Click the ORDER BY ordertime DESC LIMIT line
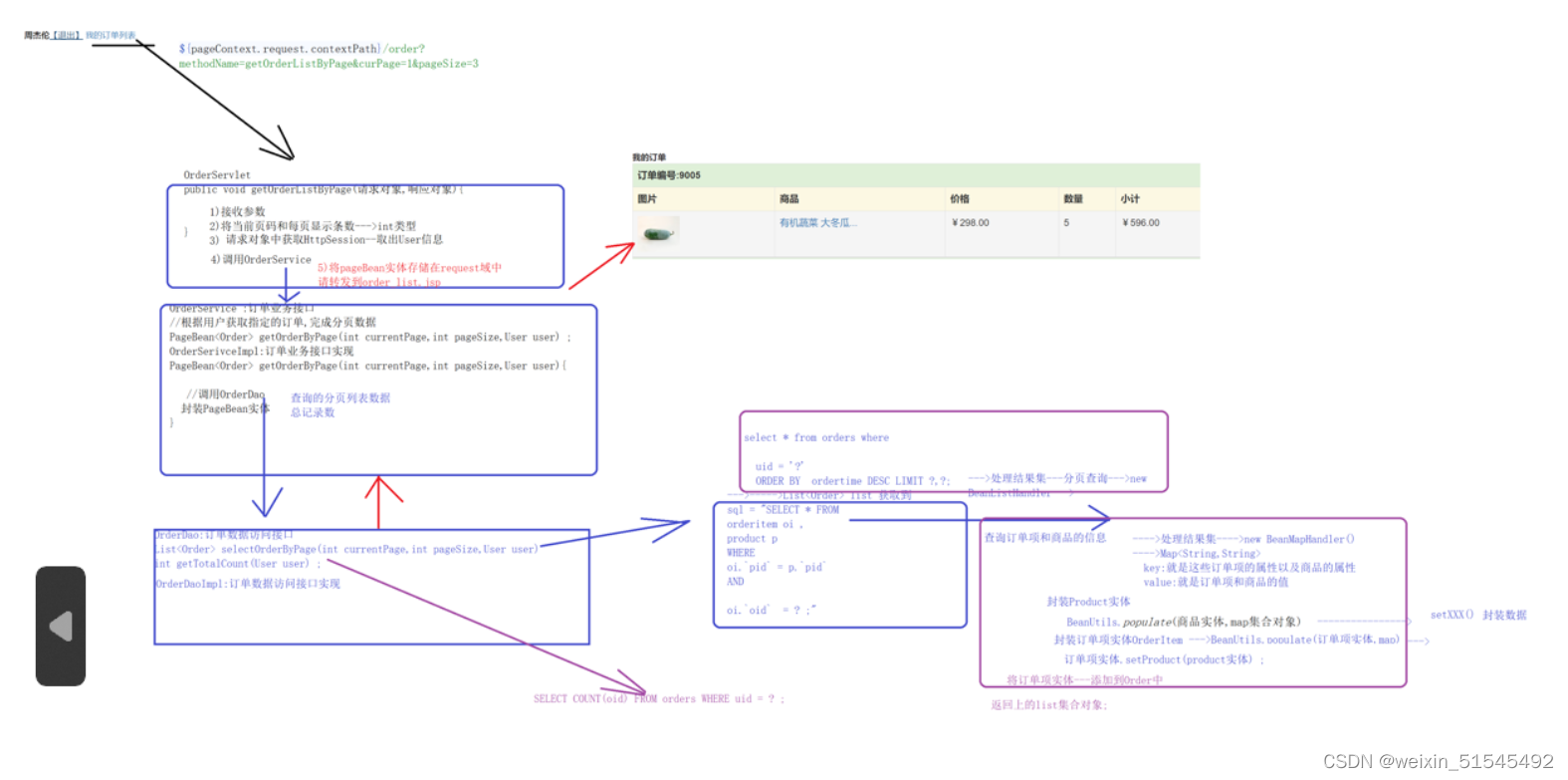1568x780 pixels. pyautogui.click(x=852, y=481)
